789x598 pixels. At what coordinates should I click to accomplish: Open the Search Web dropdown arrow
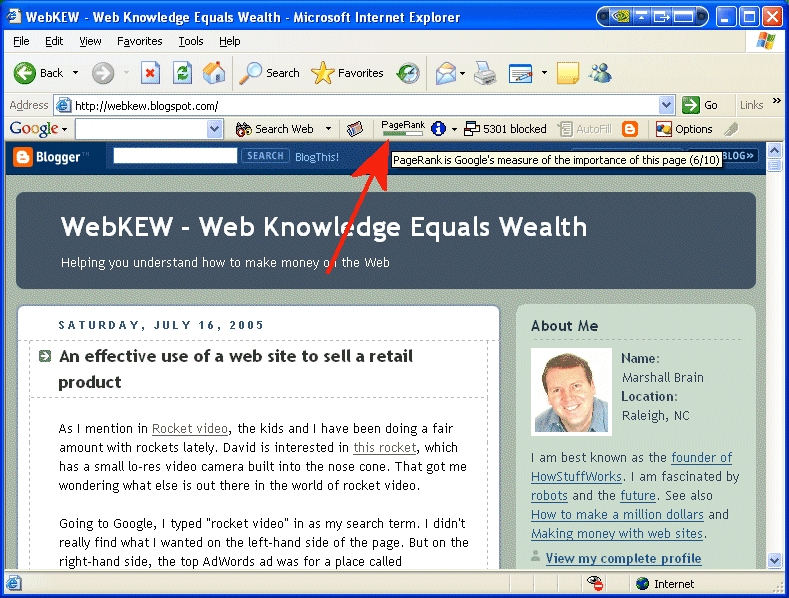coord(329,129)
